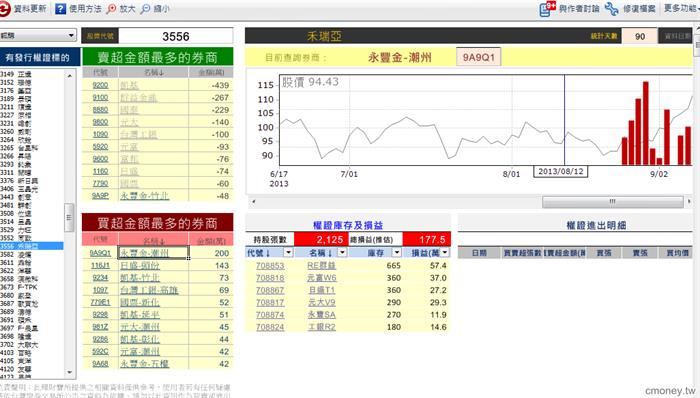The width and height of the screenshot is (700, 398).
Task: Click broker code link 9100
Action: point(100,97)
